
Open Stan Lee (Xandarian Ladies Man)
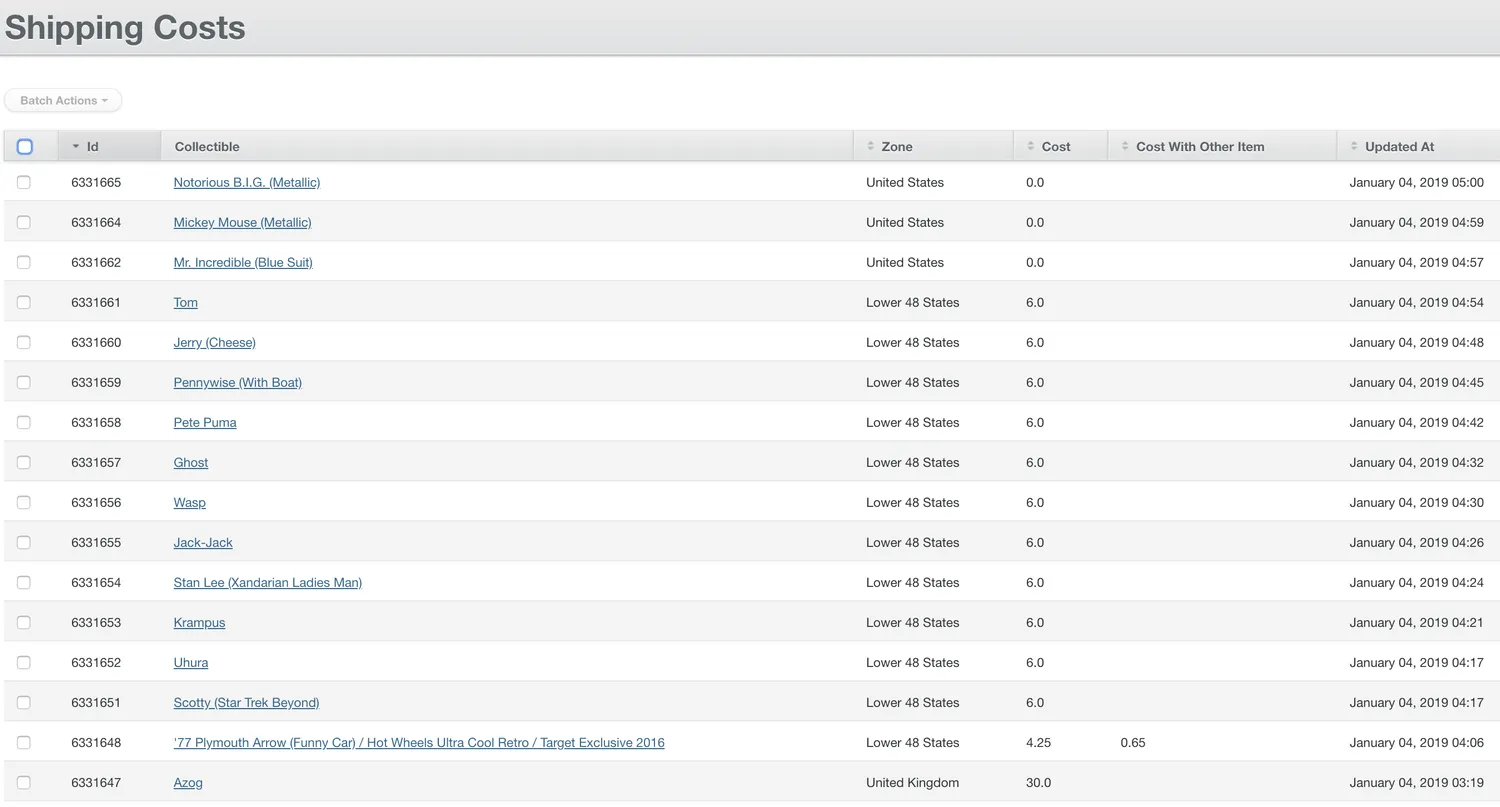click(267, 582)
